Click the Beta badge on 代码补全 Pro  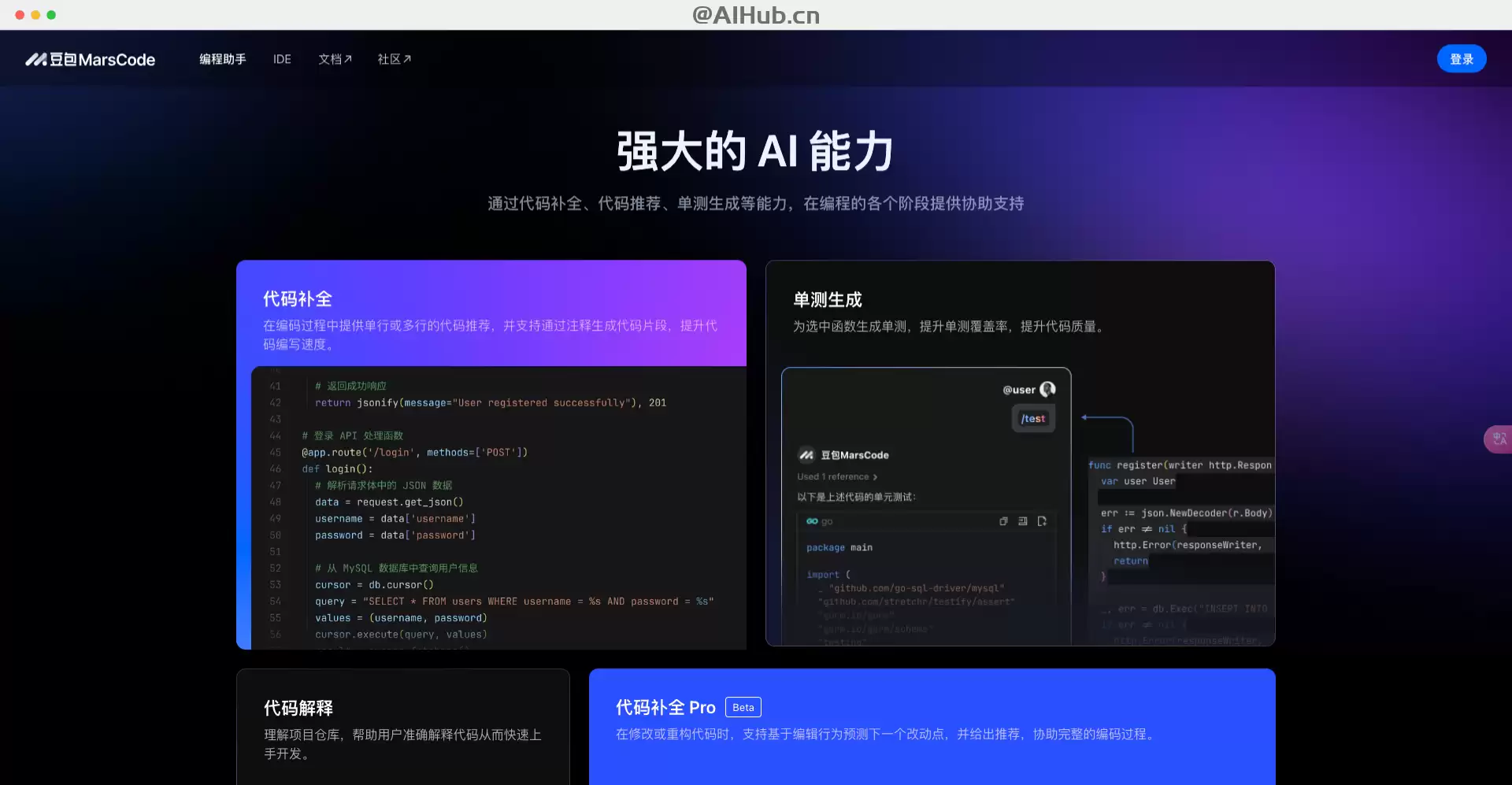[742, 707]
